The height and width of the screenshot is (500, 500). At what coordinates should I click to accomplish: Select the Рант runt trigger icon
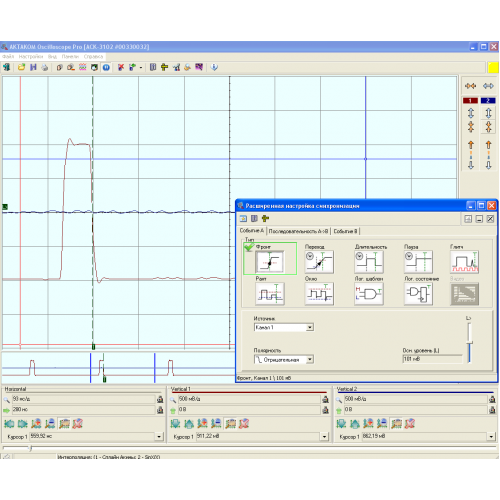pyautogui.click(x=270, y=294)
